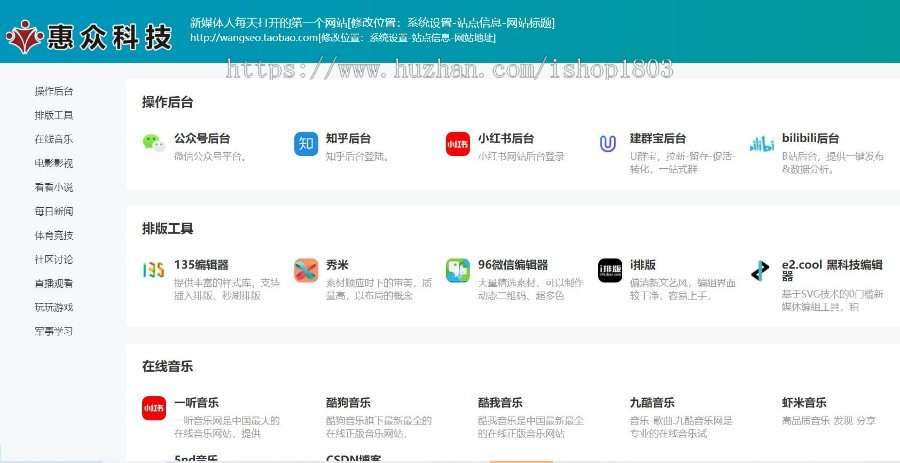Open the 135编辑器 title link
This screenshot has width=900, height=463.
coord(201,265)
